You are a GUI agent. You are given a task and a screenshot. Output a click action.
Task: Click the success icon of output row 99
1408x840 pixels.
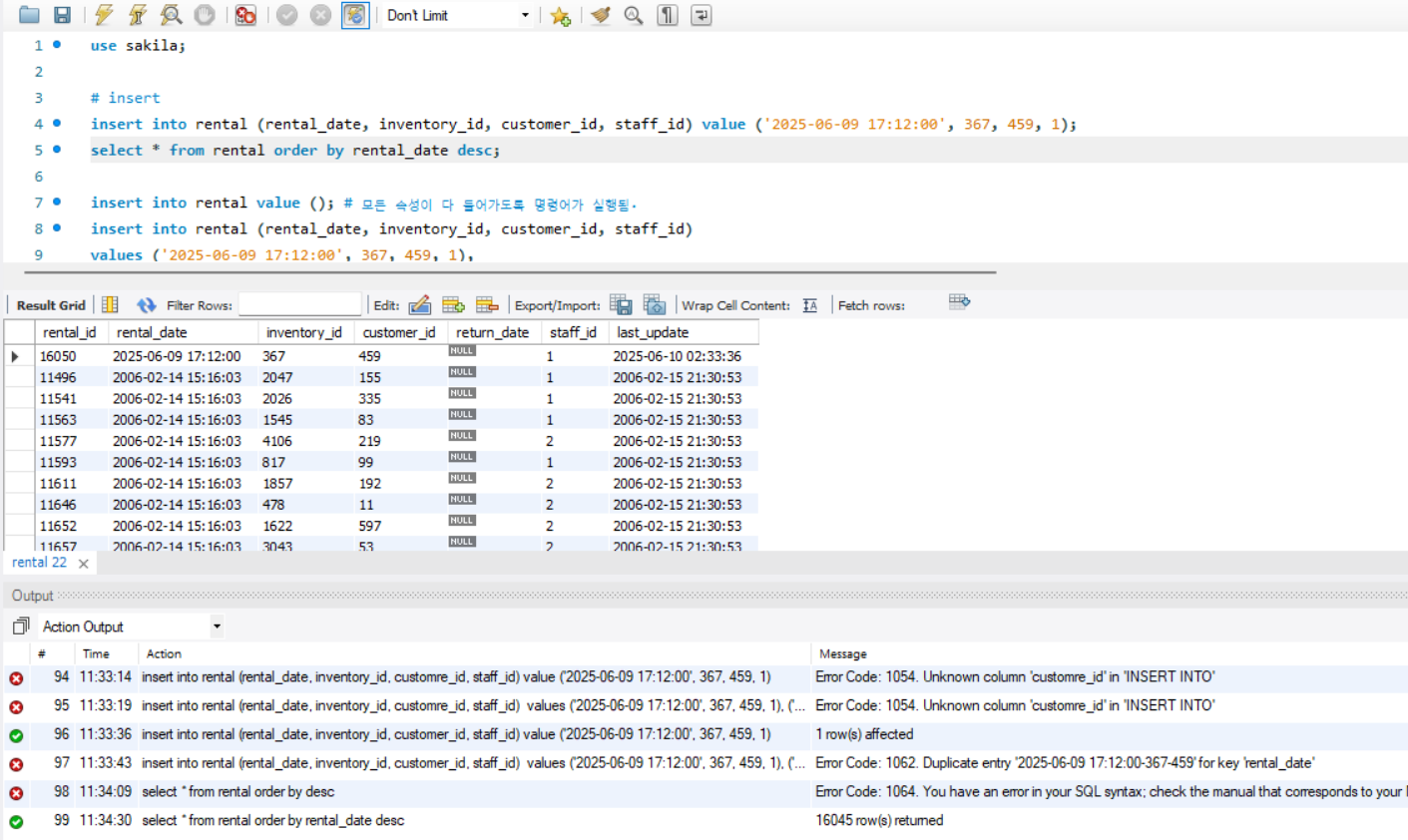pyautogui.click(x=16, y=822)
